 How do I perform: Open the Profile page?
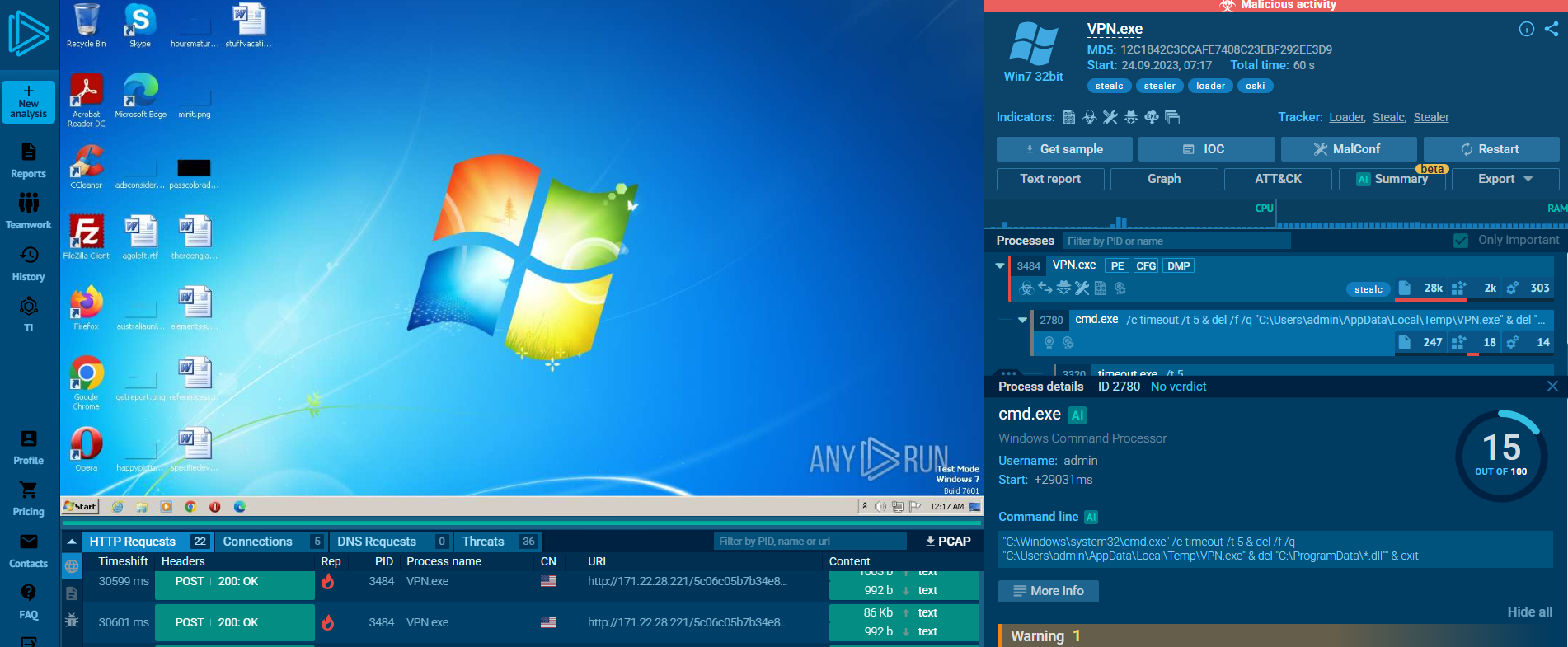[x=28, y=448]
